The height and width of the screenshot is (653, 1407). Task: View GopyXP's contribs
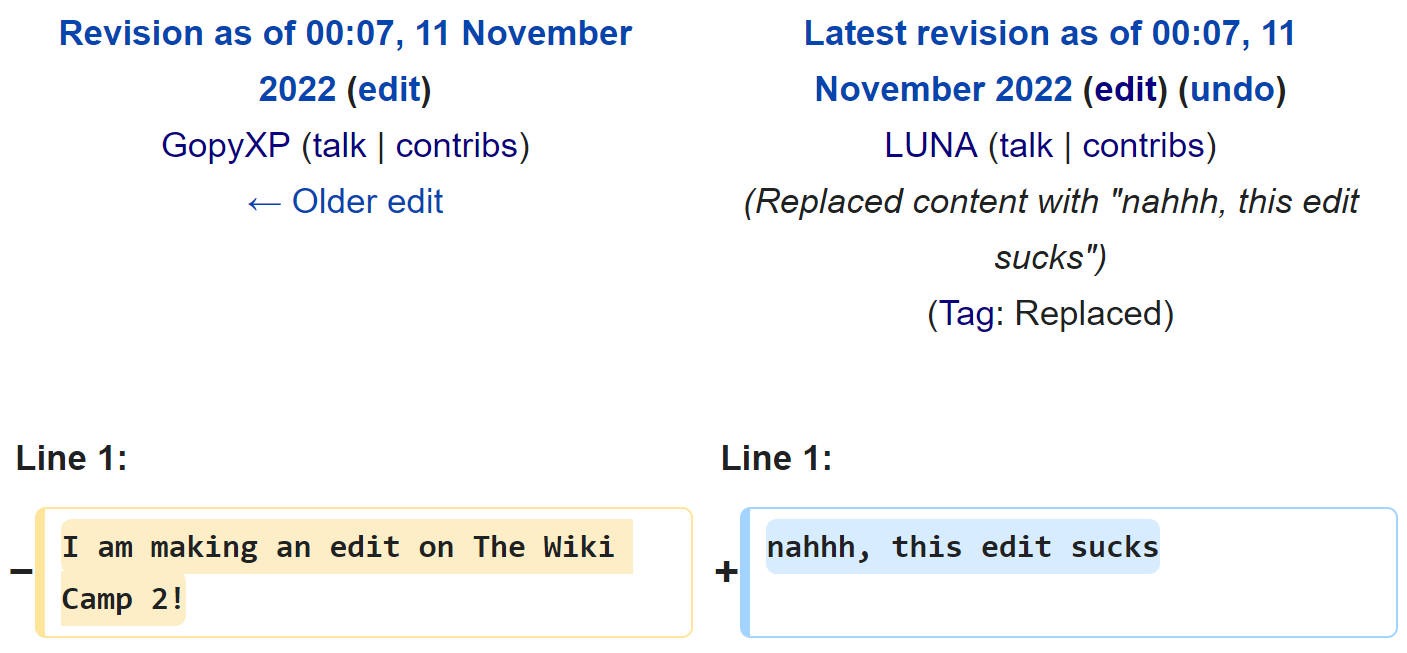click(457, 146)
